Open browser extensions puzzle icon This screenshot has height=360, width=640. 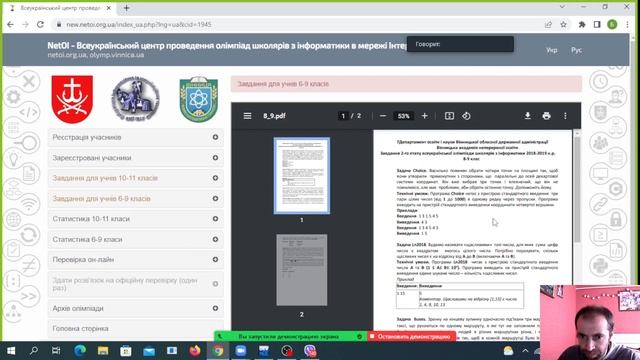pyautogui.click(x=582, y=24)
